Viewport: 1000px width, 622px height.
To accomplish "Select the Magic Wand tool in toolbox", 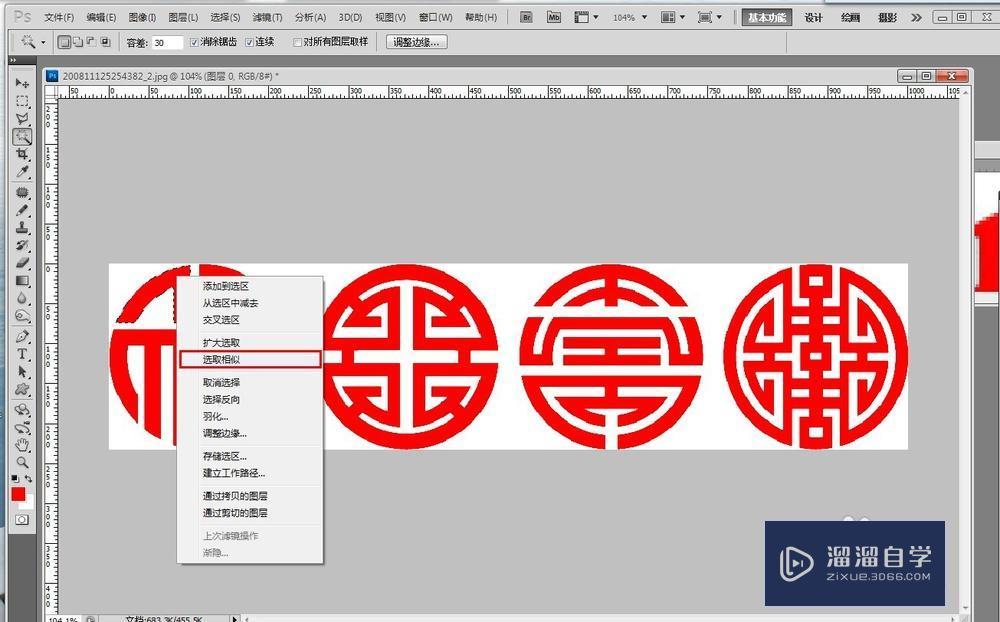I will click(x=22, y=136).
